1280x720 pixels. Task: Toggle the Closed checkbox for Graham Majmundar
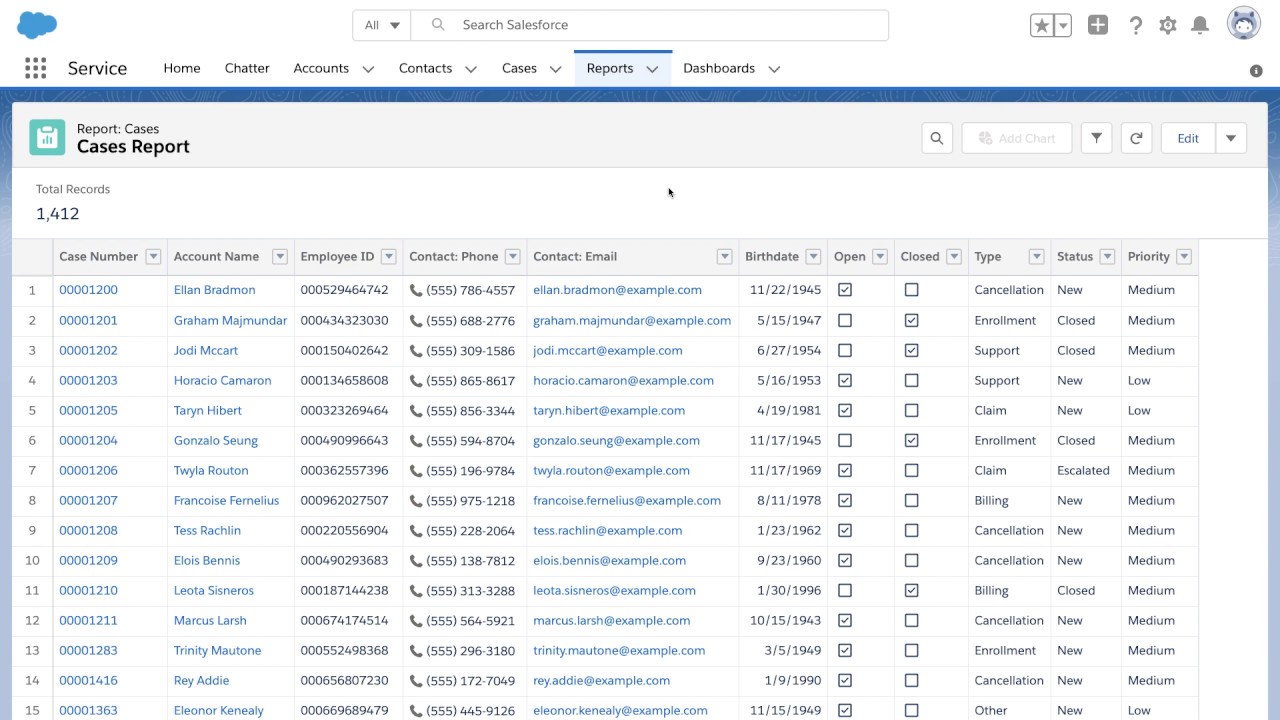coord(911,320)
